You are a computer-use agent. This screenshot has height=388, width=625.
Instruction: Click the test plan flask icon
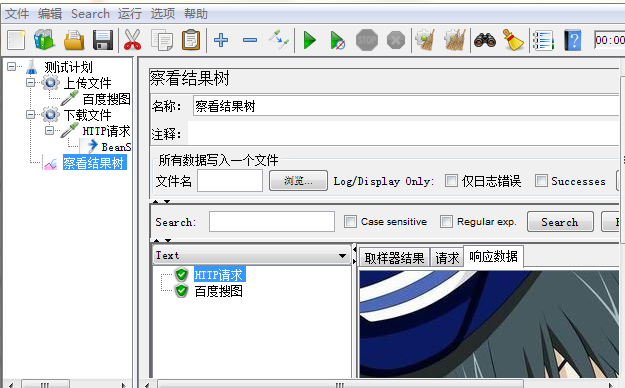point(31,67)
